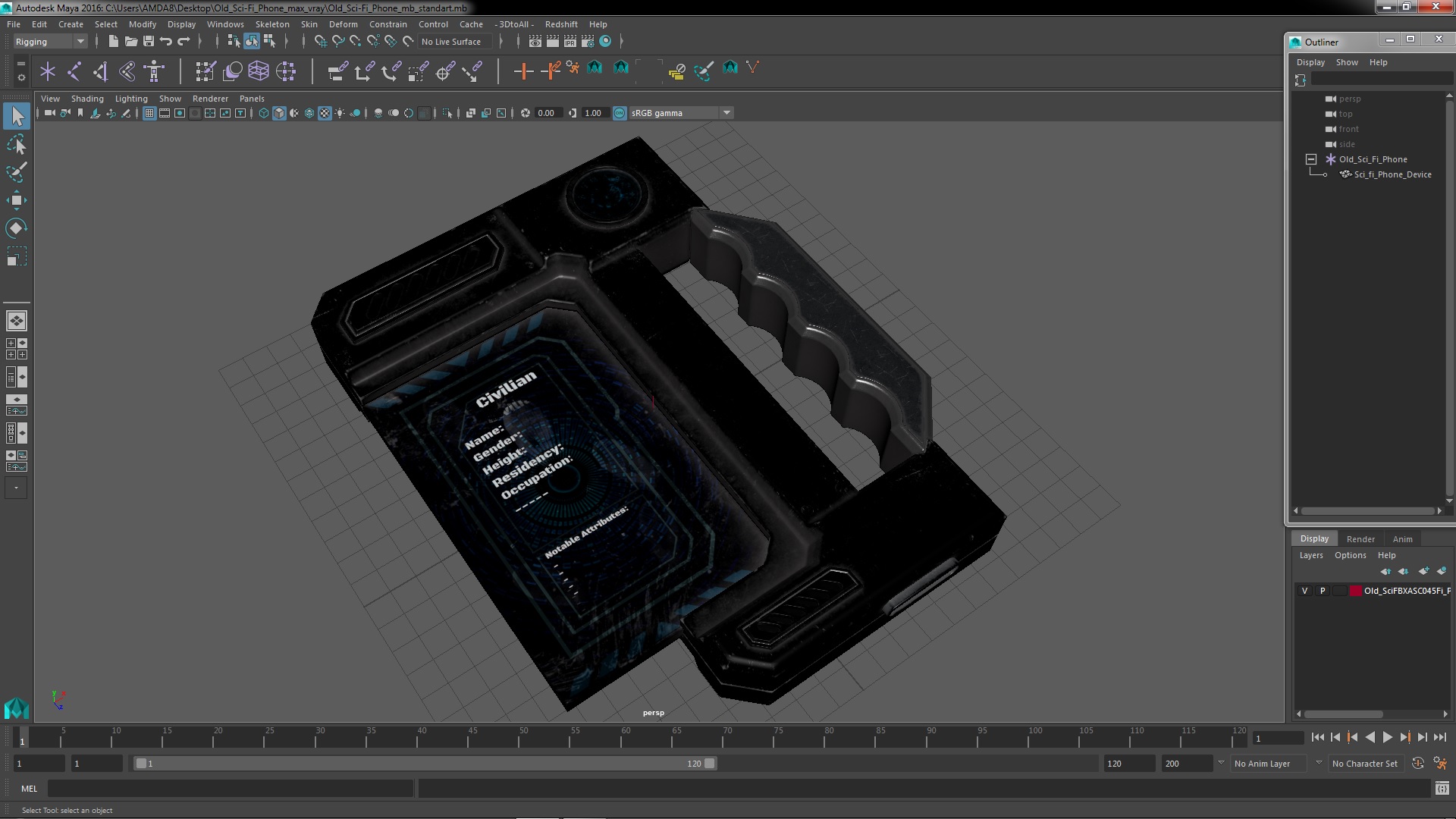Viewport: 1456px width, 819px height.
Task: Collapse the Old_Sci_Fi_Phone outliner node
Action: click(1310, 159)
